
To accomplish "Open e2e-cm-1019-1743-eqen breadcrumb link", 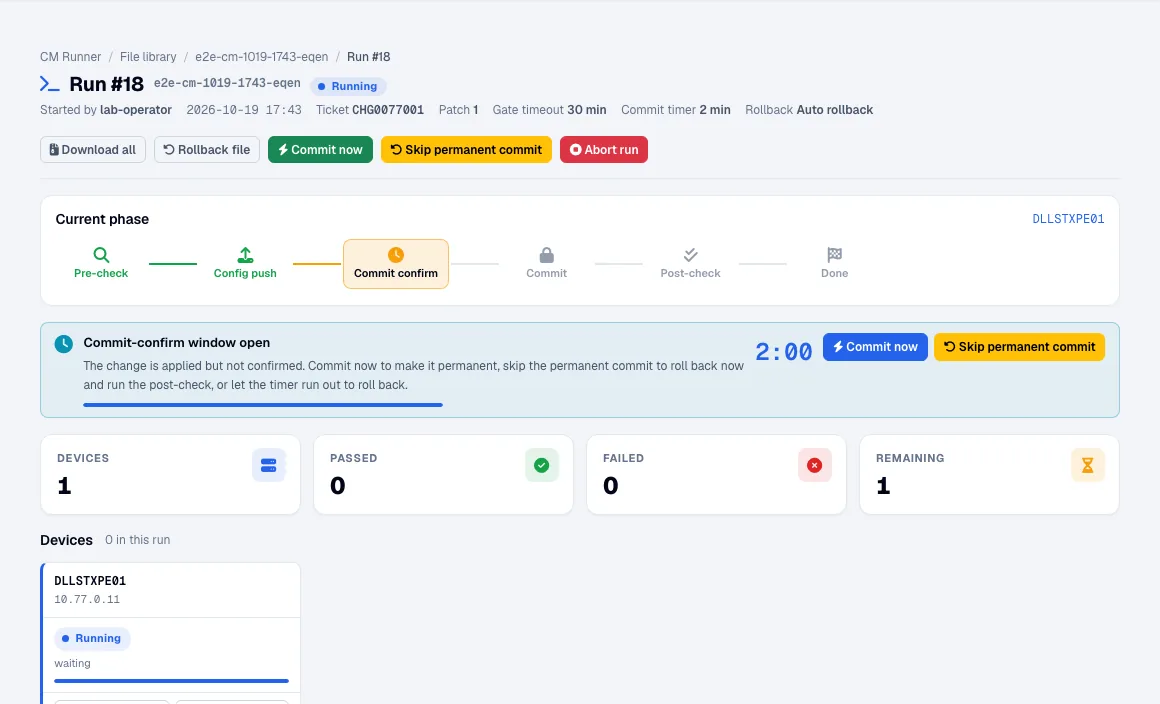I will 261,57.
